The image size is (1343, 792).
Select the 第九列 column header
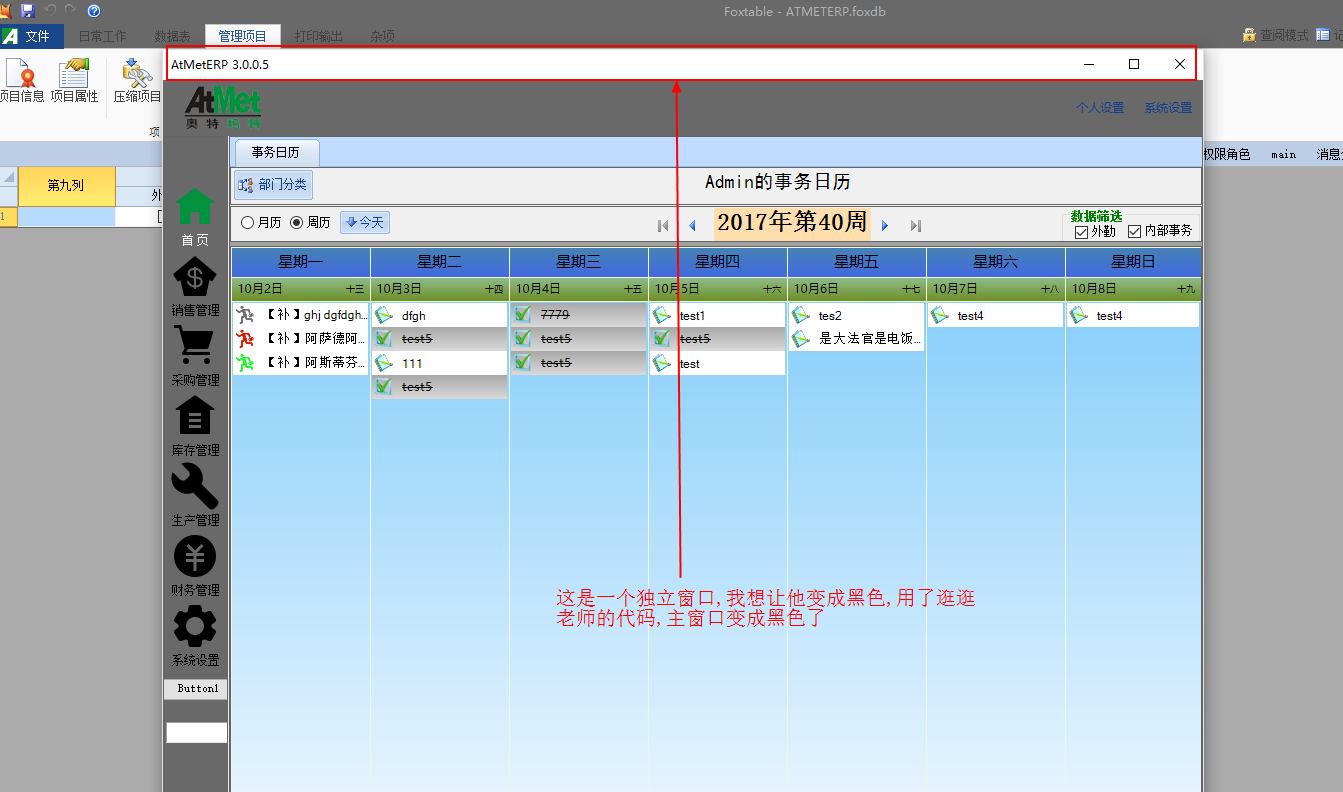tap(66, 186)
